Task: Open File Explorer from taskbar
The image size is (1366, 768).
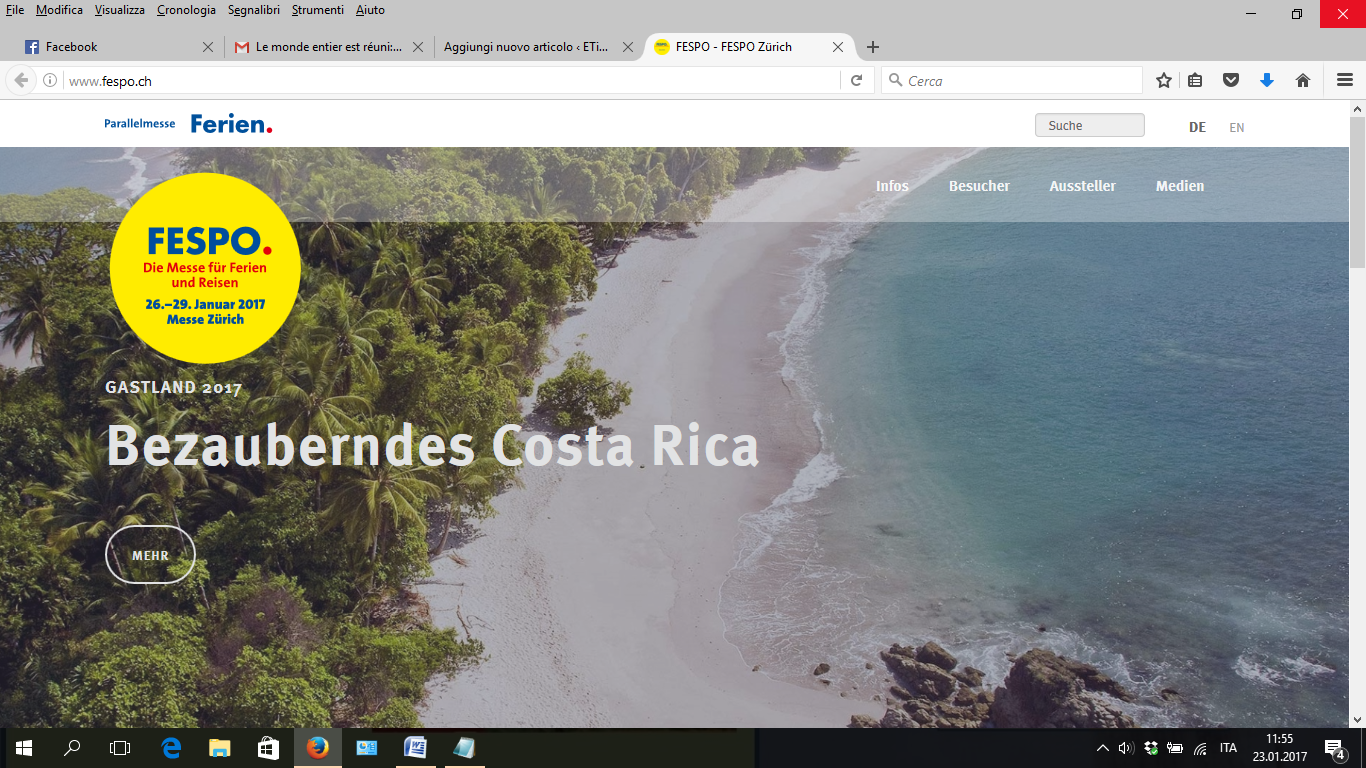Action: 220,748
